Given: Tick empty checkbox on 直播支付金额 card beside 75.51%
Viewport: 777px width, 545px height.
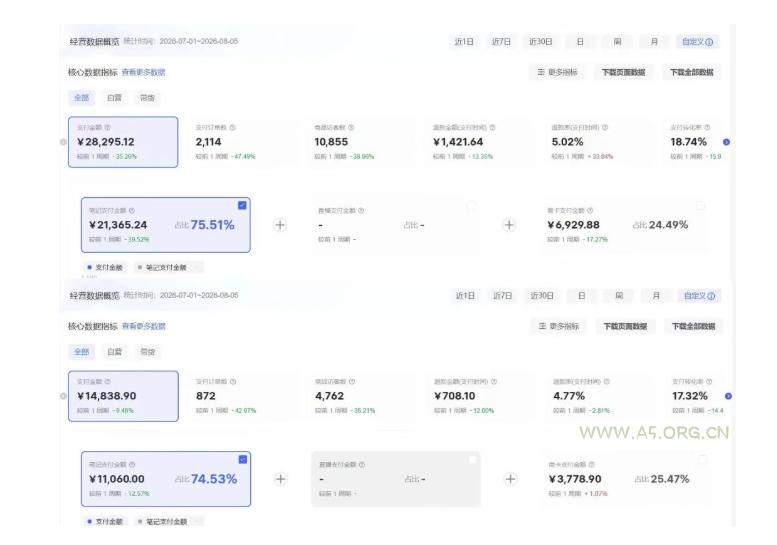Looking at the screenshot, I should [x=471, y=205].
